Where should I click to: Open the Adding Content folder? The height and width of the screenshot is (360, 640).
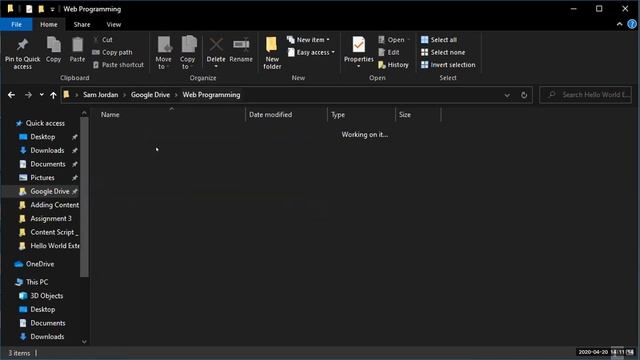point(54,205)
